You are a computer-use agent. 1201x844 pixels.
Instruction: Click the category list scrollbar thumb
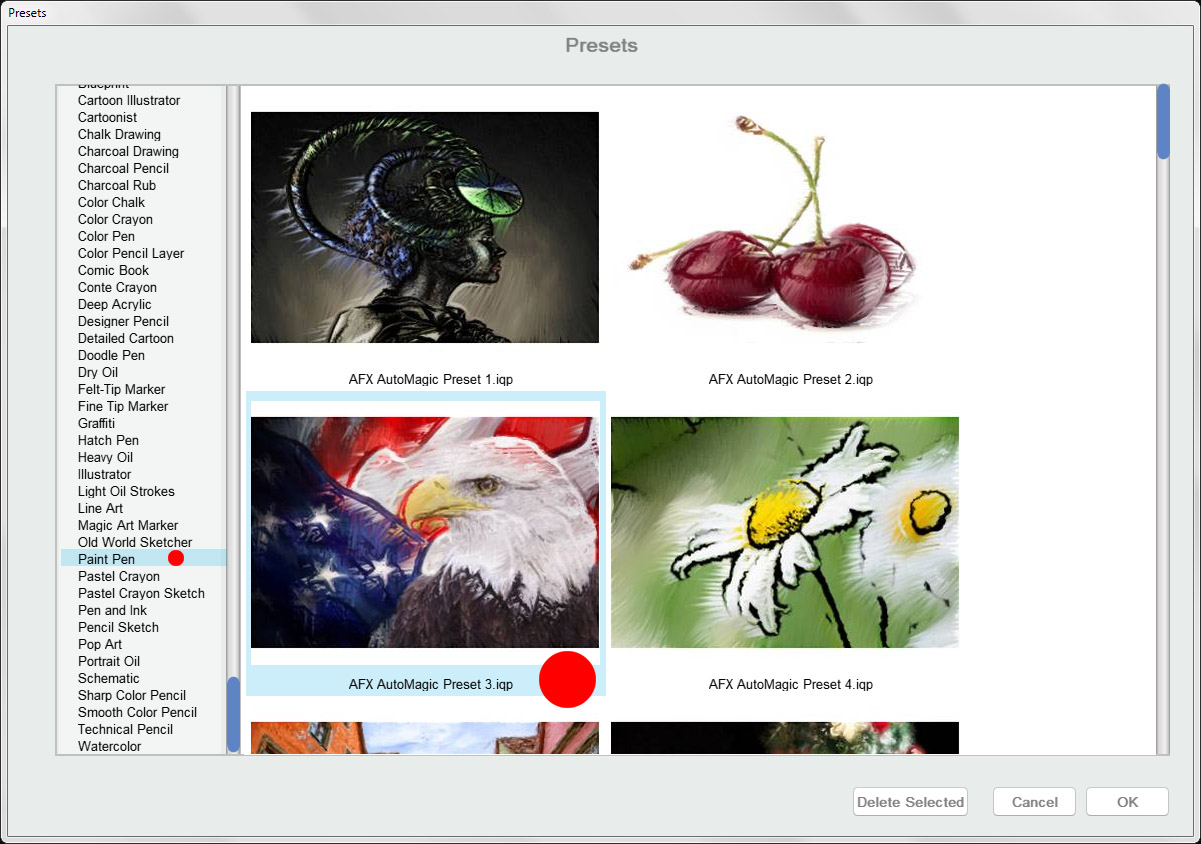[x=233, y=714]
